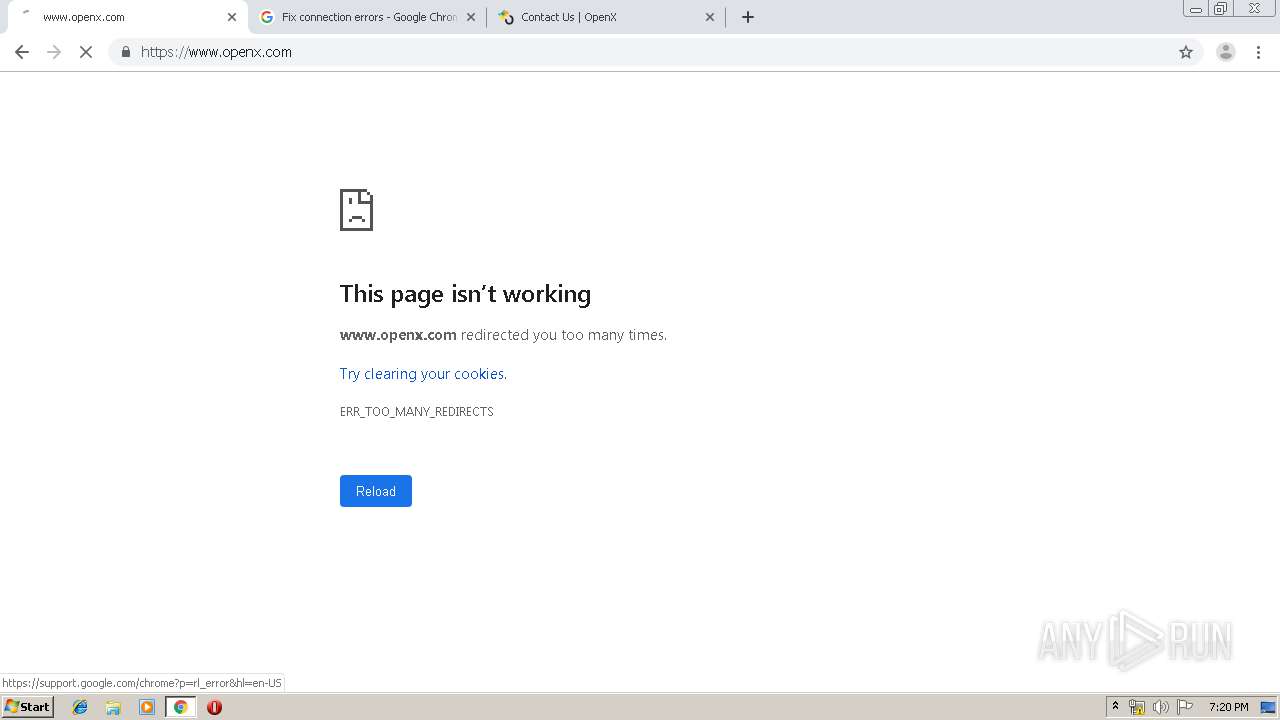Select the ERR_TOO_MANY_REDIRECTS error code

417,412
